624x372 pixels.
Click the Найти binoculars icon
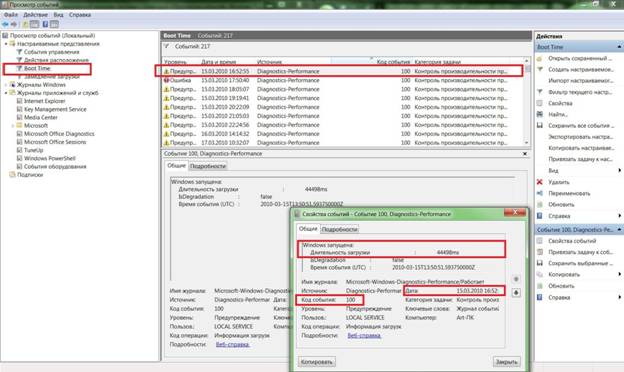pyautogui.click(x=540, y=114)
